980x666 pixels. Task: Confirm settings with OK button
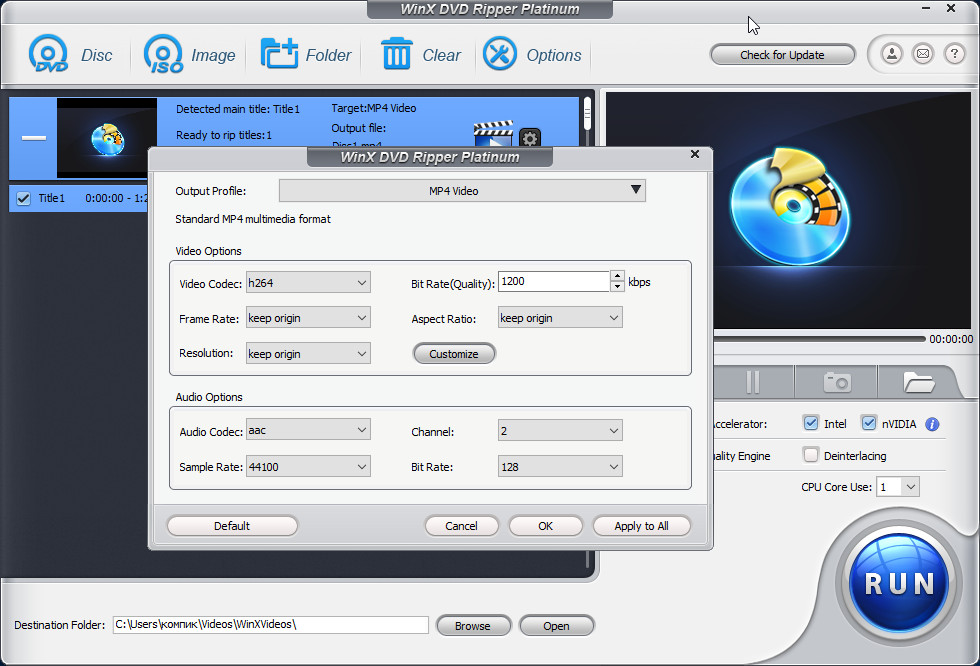click(x=546, y=526)
